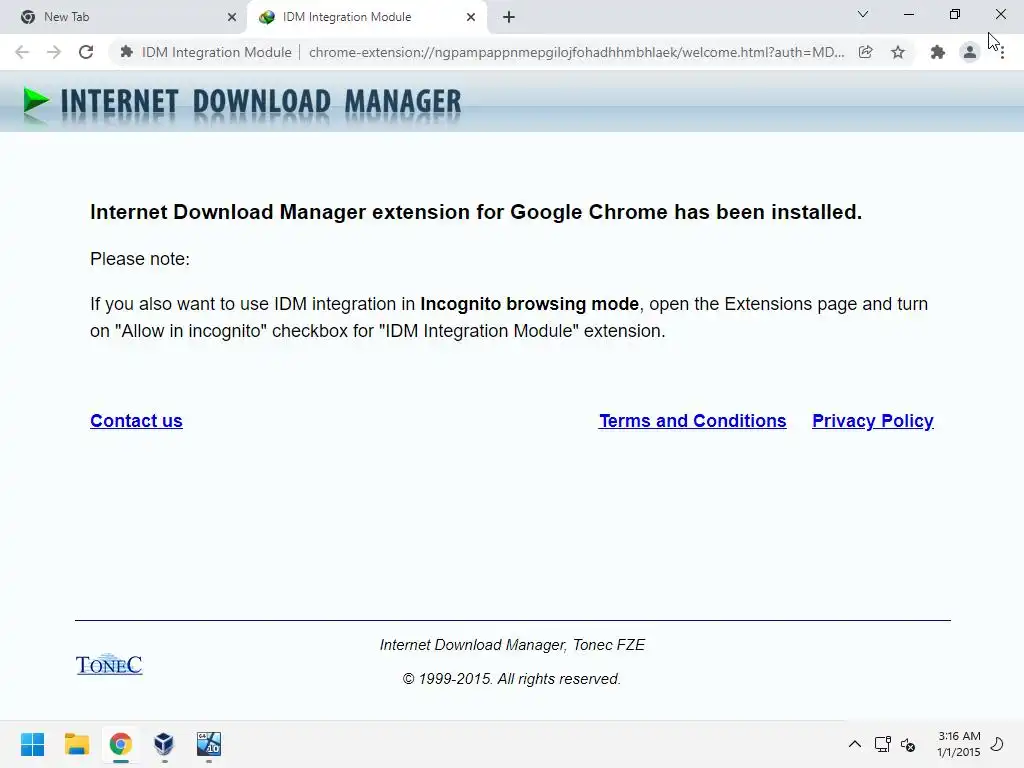This screenshot has width=1024, height=768.
Task: Reload the IDM welcome page
Action: pos(86,52)
